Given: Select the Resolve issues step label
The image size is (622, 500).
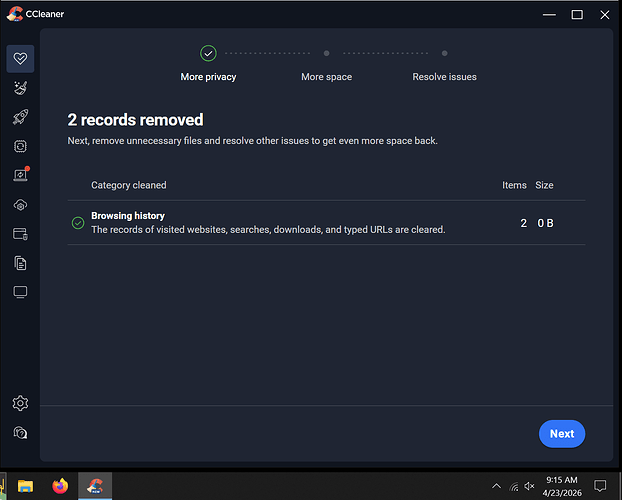Looking at the screenshot, I should (444, 77).
